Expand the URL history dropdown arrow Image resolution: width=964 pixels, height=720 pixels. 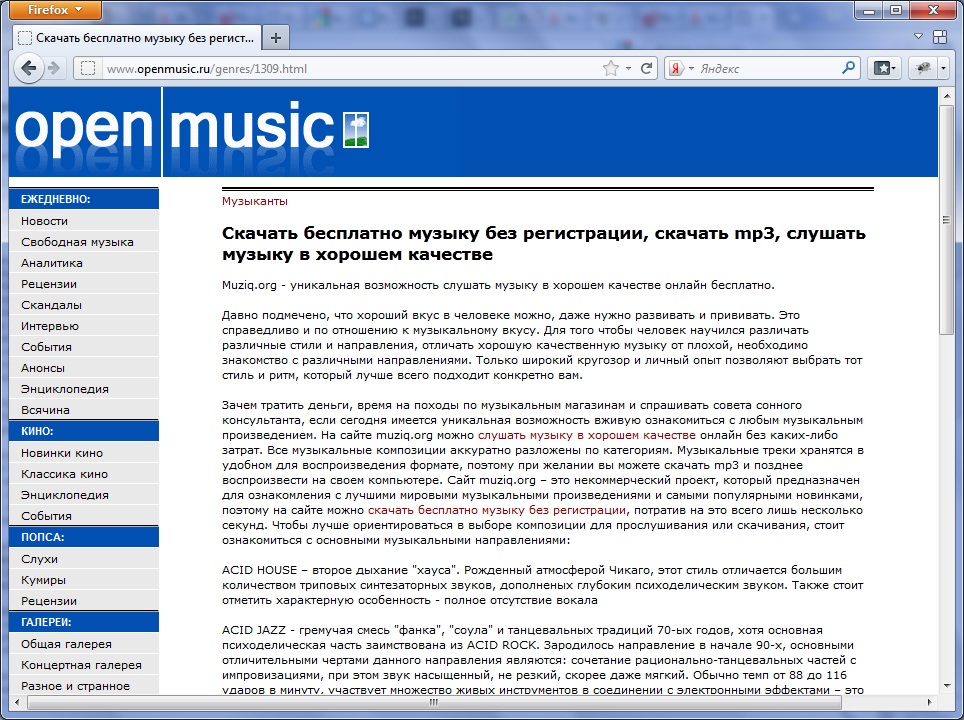click(x=628, y=68)
